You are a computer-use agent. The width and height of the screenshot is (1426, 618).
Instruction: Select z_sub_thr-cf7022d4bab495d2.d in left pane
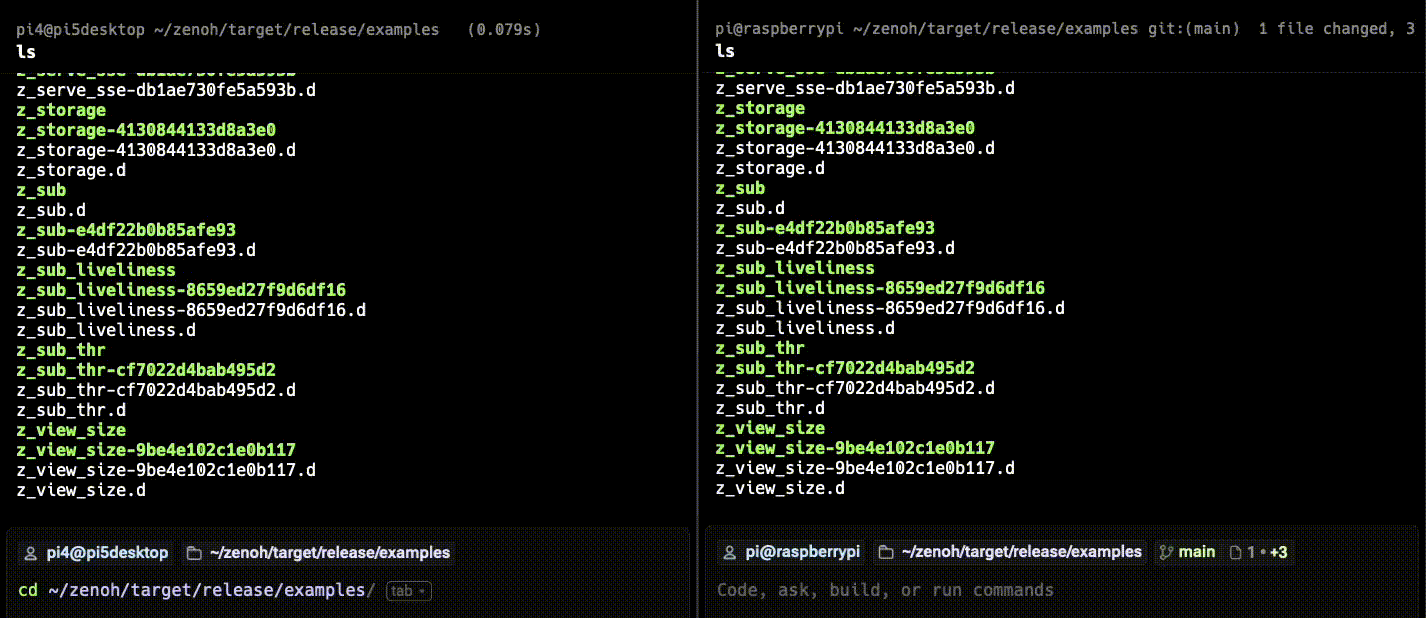pos(156,390)
